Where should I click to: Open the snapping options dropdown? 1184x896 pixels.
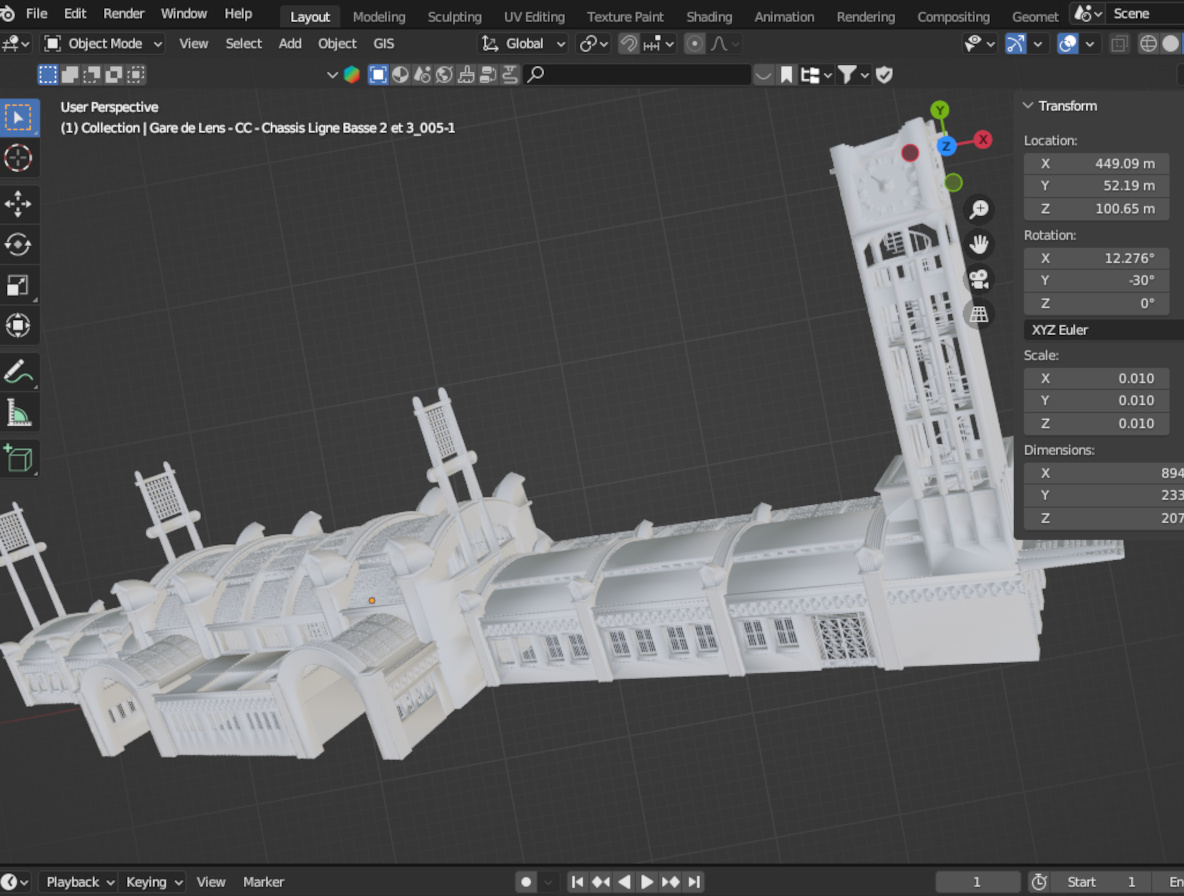659,44
